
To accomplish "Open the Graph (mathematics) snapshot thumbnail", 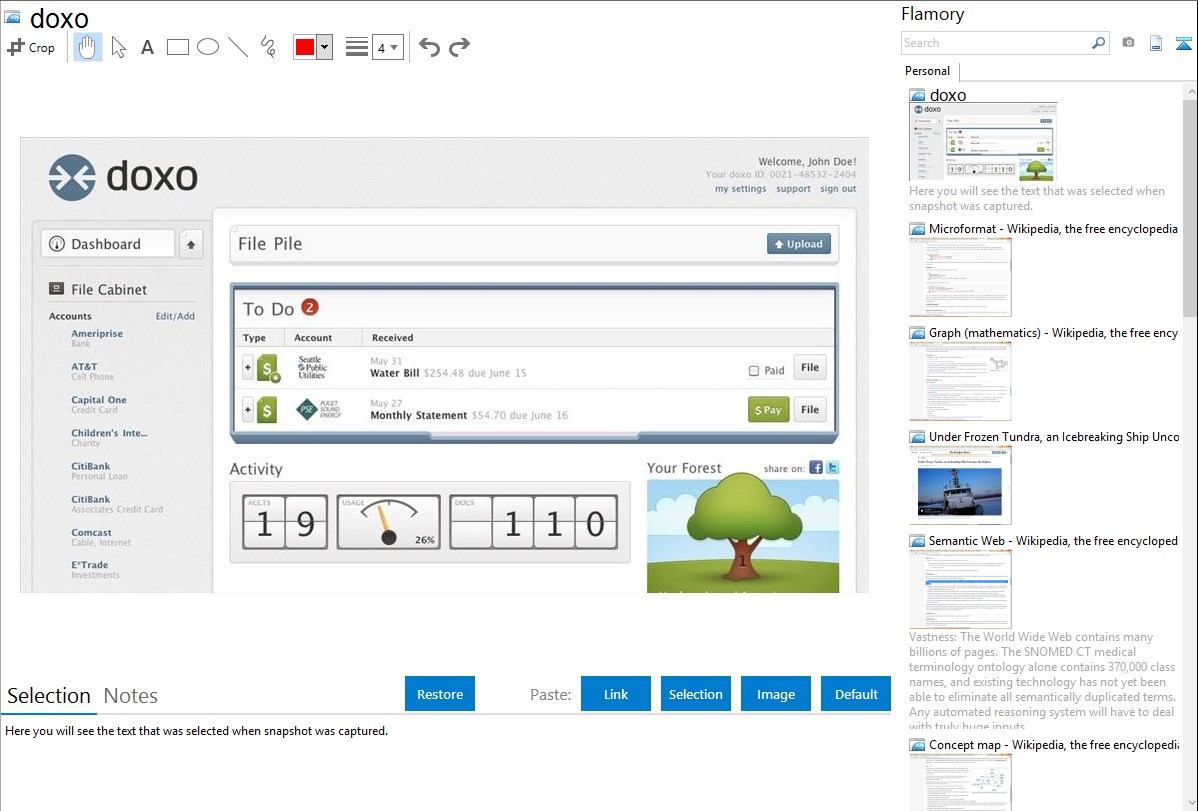I will pos(960,381).
